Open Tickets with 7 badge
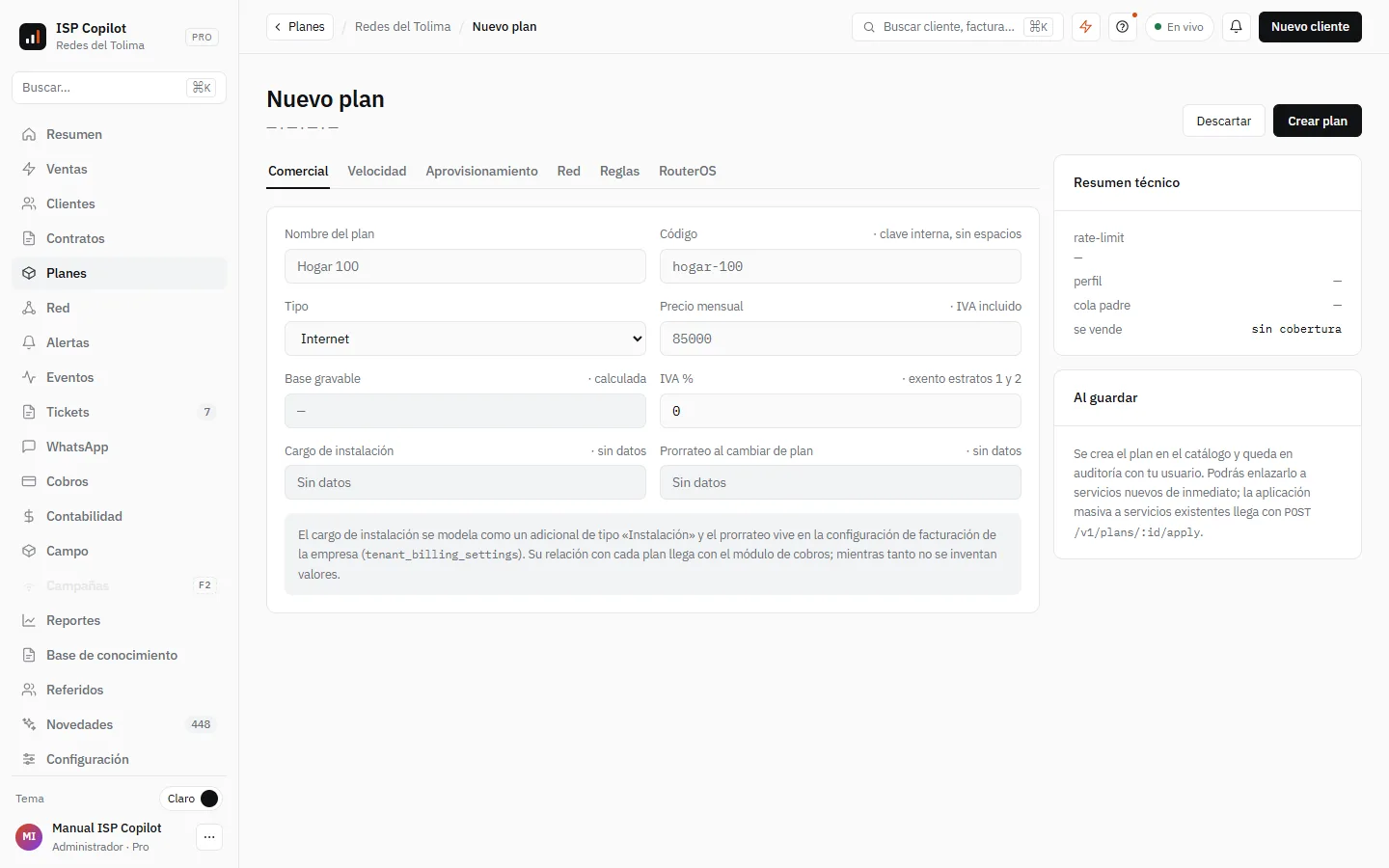The image size is (1389, 868). tap(119, 412)
